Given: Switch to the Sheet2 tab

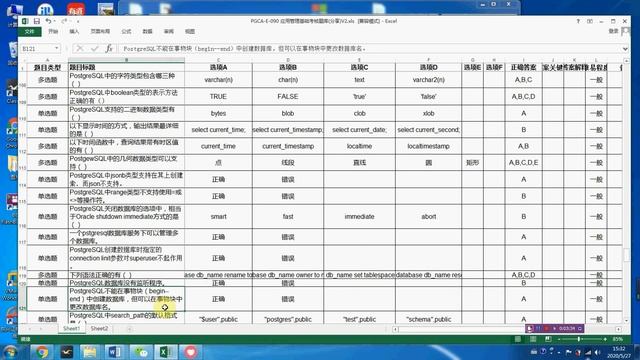Looking at the screenshot, I should [x=99, y=329].
